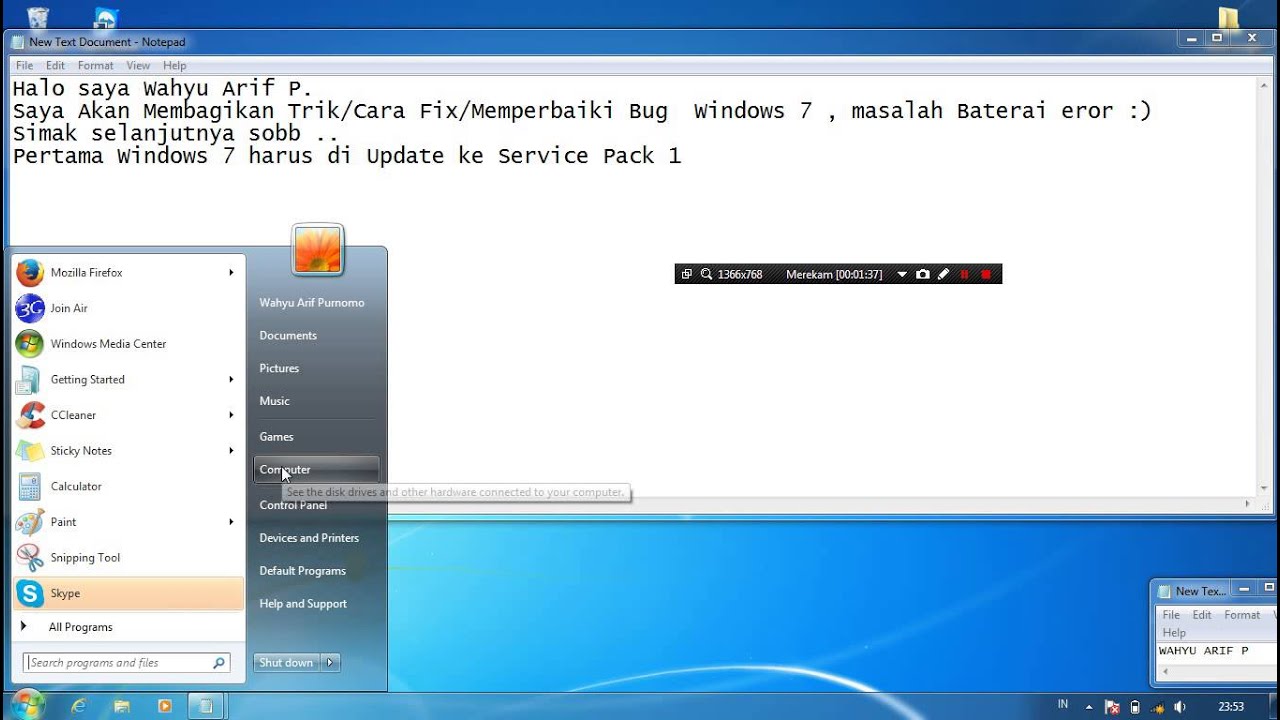The image size is (1280, 720).
Task: Open Notepad View menu
Action: [x=138, y=66]
